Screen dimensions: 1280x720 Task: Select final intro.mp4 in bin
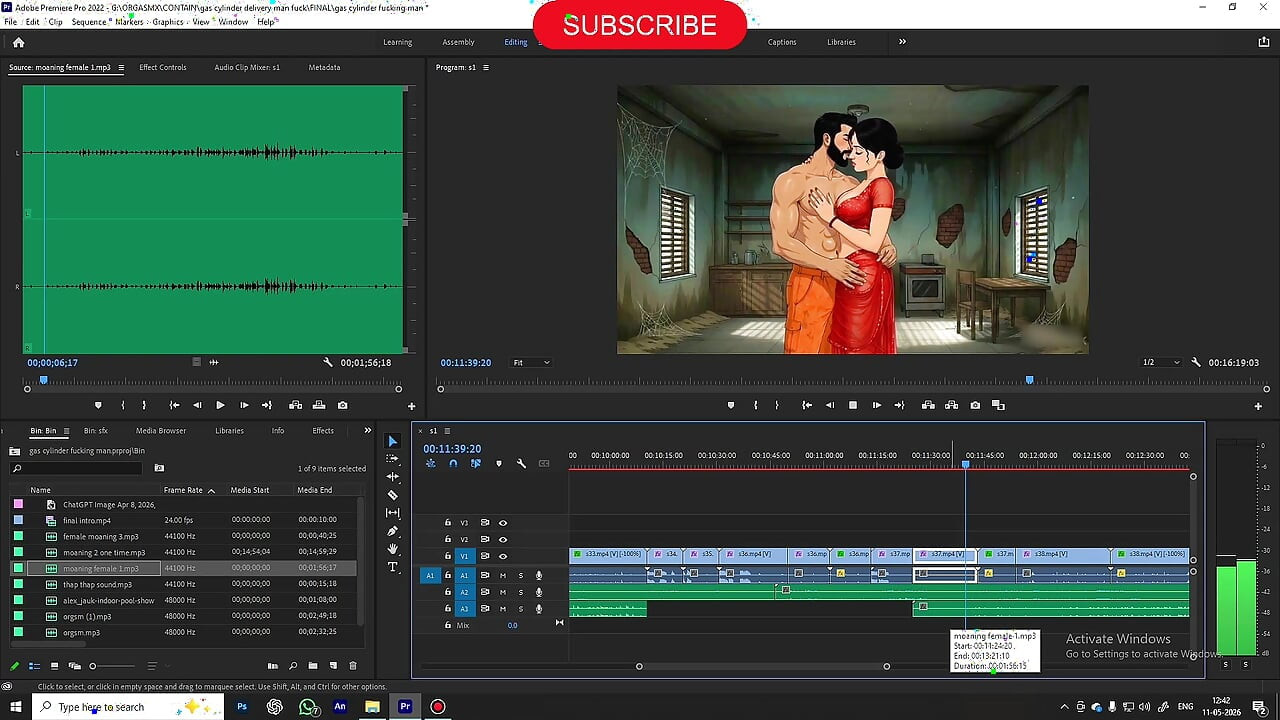point(87,520)
